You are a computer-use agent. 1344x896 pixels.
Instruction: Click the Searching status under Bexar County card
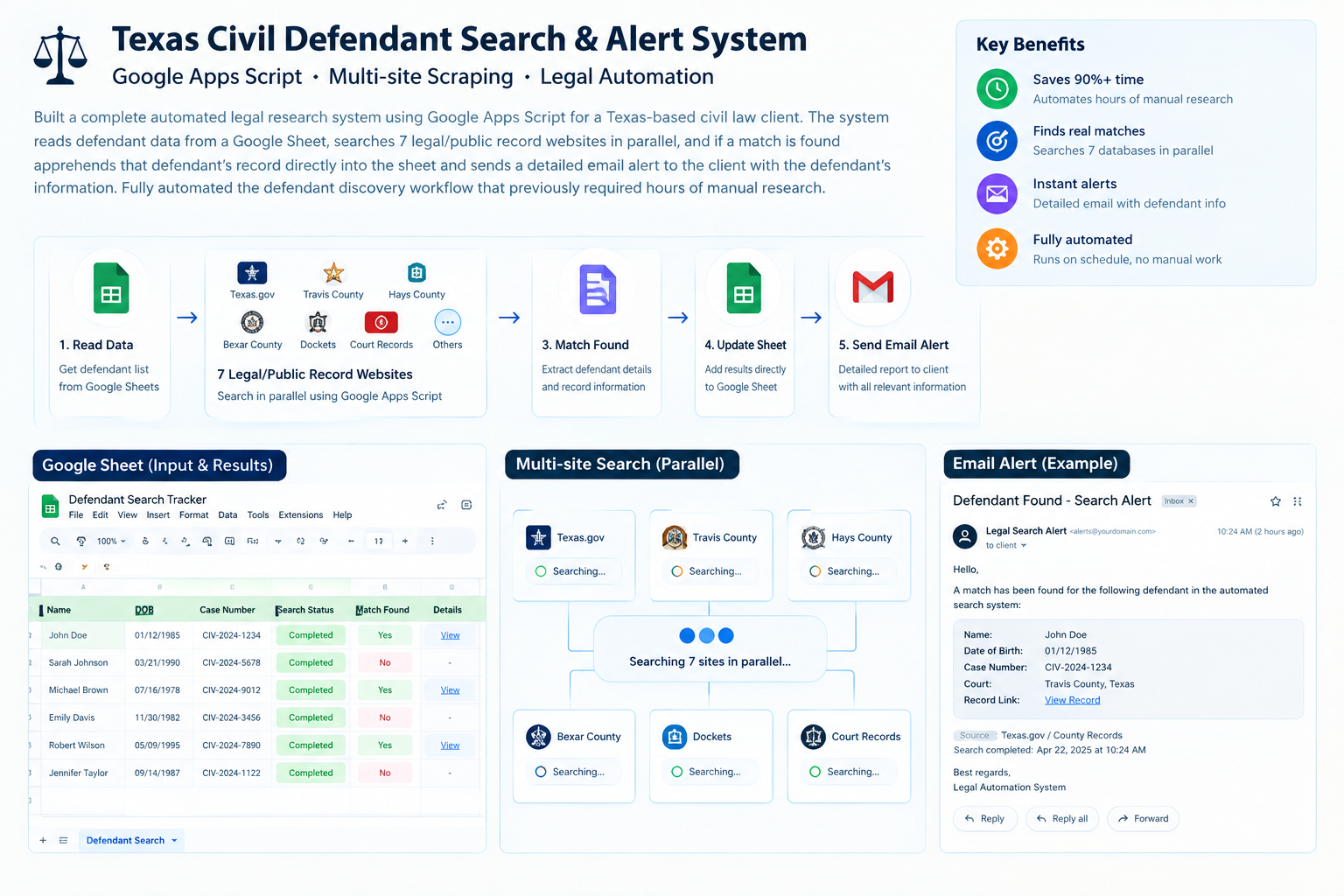tap(572, 772)
